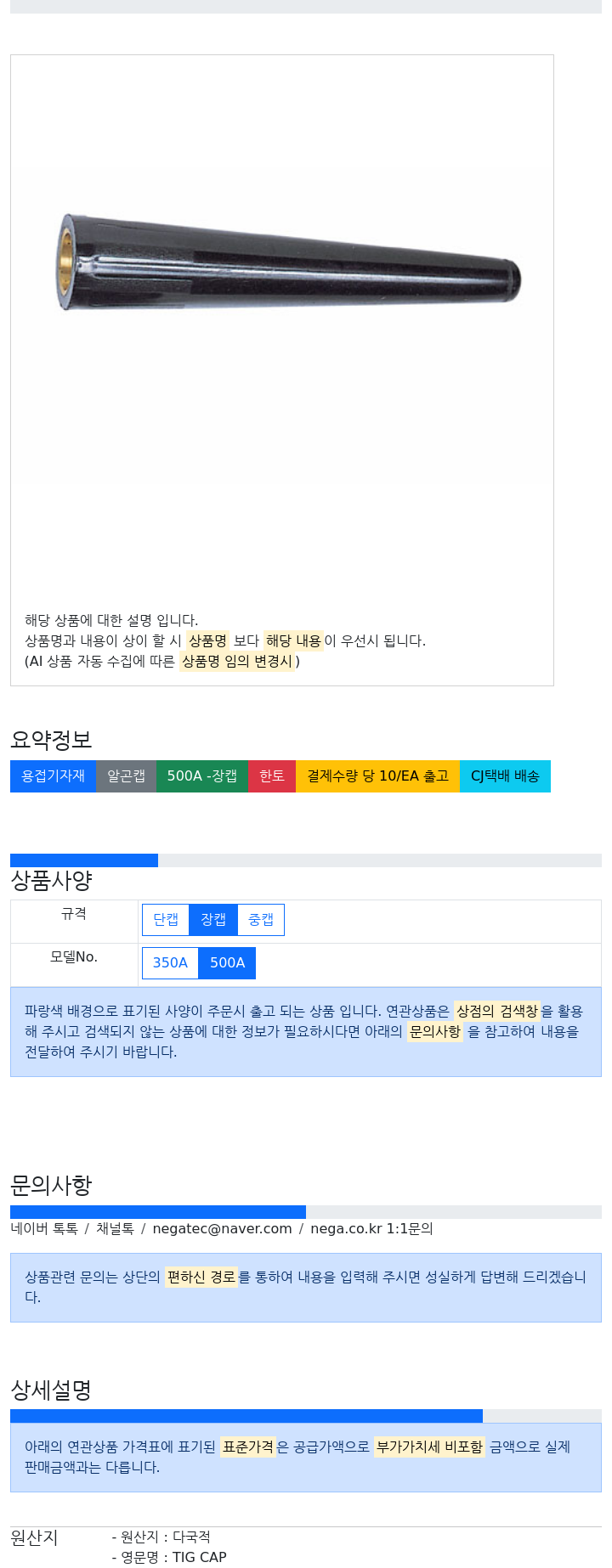The image size is (612, 1568).
Task: Click the 채널톡 inquiry link
Action: [115, 1229]
